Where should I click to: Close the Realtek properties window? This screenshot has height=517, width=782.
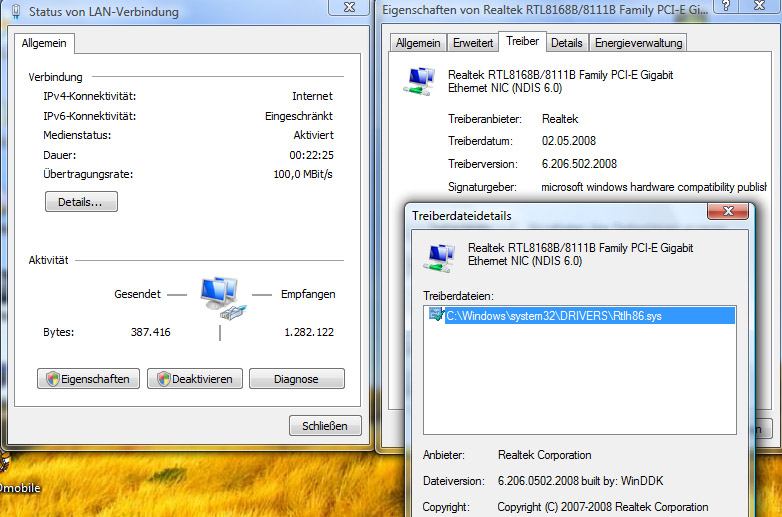(x=760, y=6)
